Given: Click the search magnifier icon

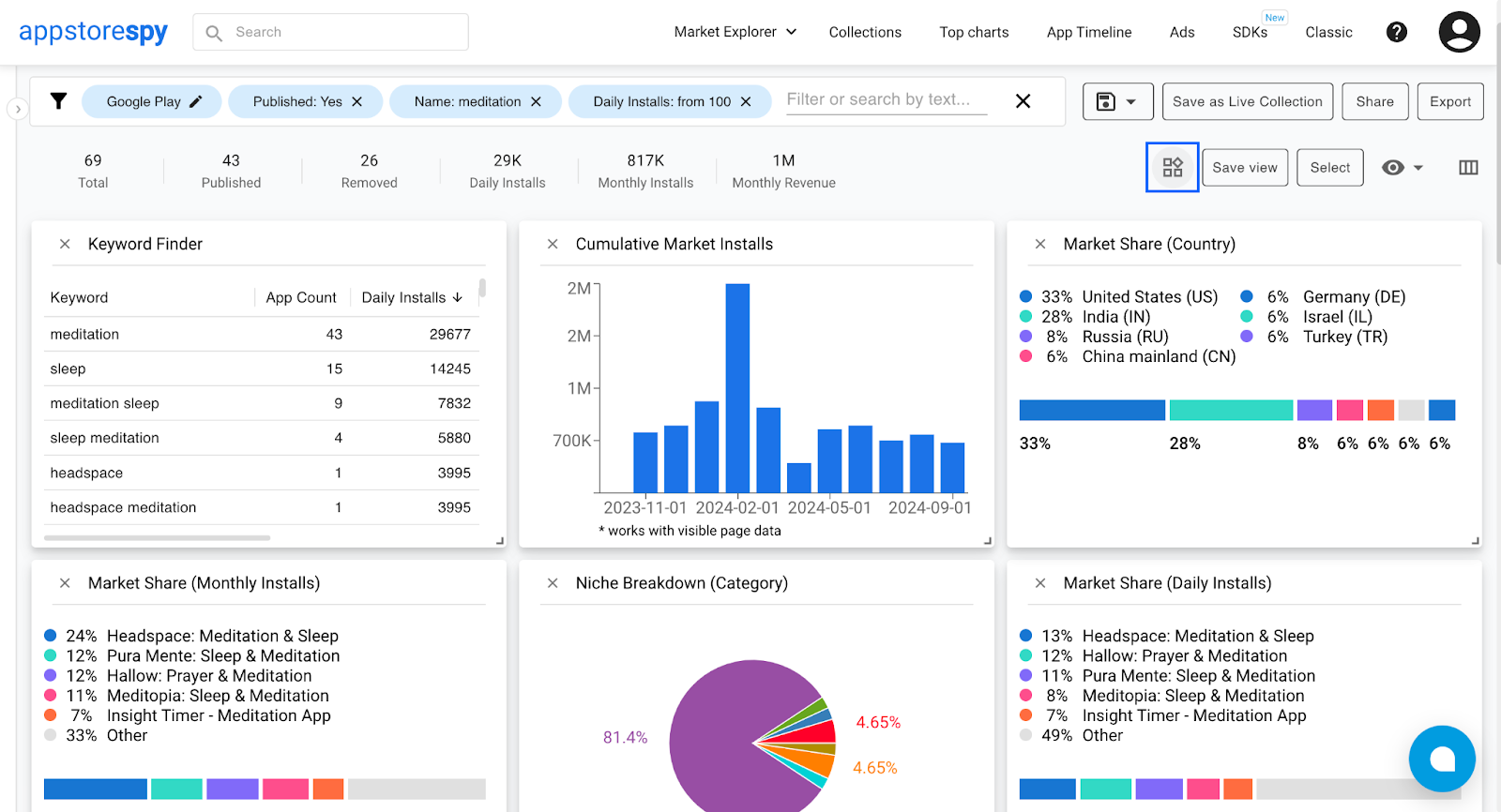Looking at the screenshot, I should (x=214, y=33).
